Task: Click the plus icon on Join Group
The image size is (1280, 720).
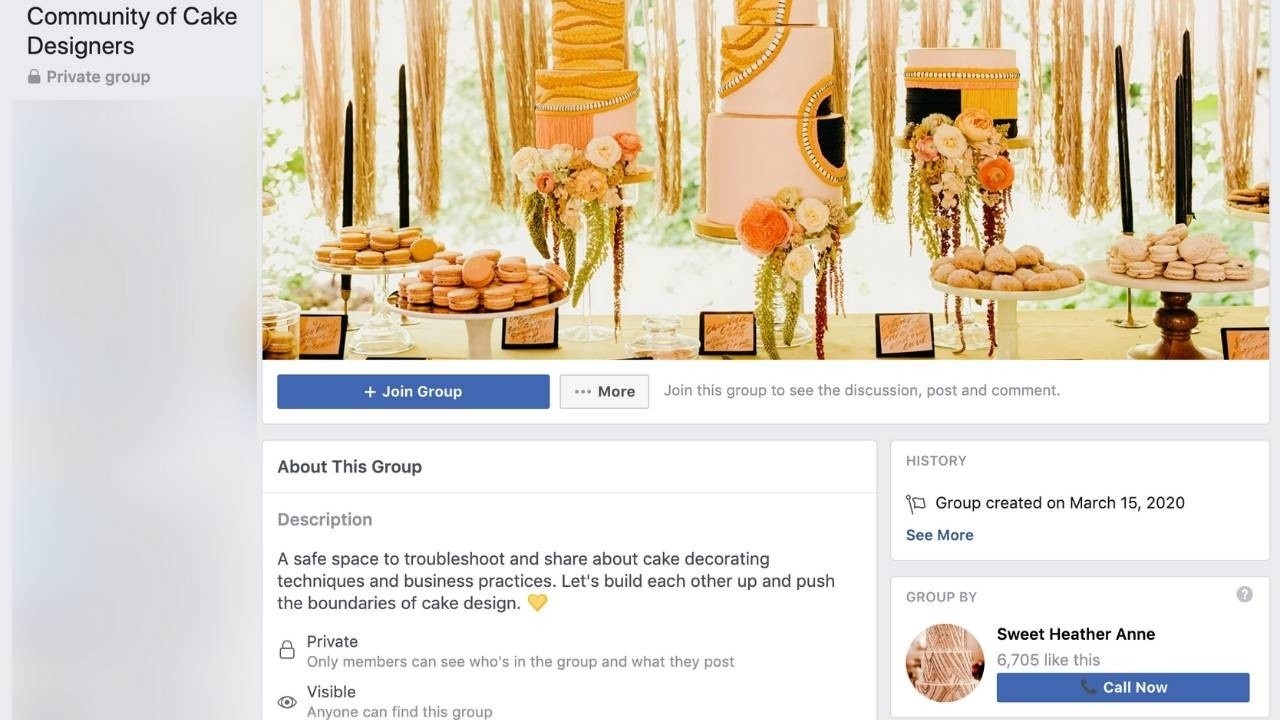Action: click(x=370, y=392)
